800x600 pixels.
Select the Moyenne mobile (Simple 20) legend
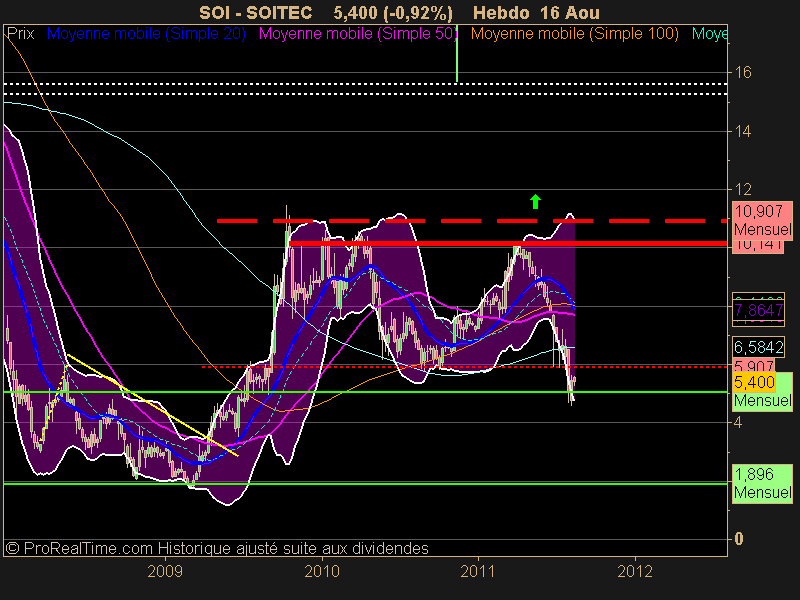(x=146, y=34)
